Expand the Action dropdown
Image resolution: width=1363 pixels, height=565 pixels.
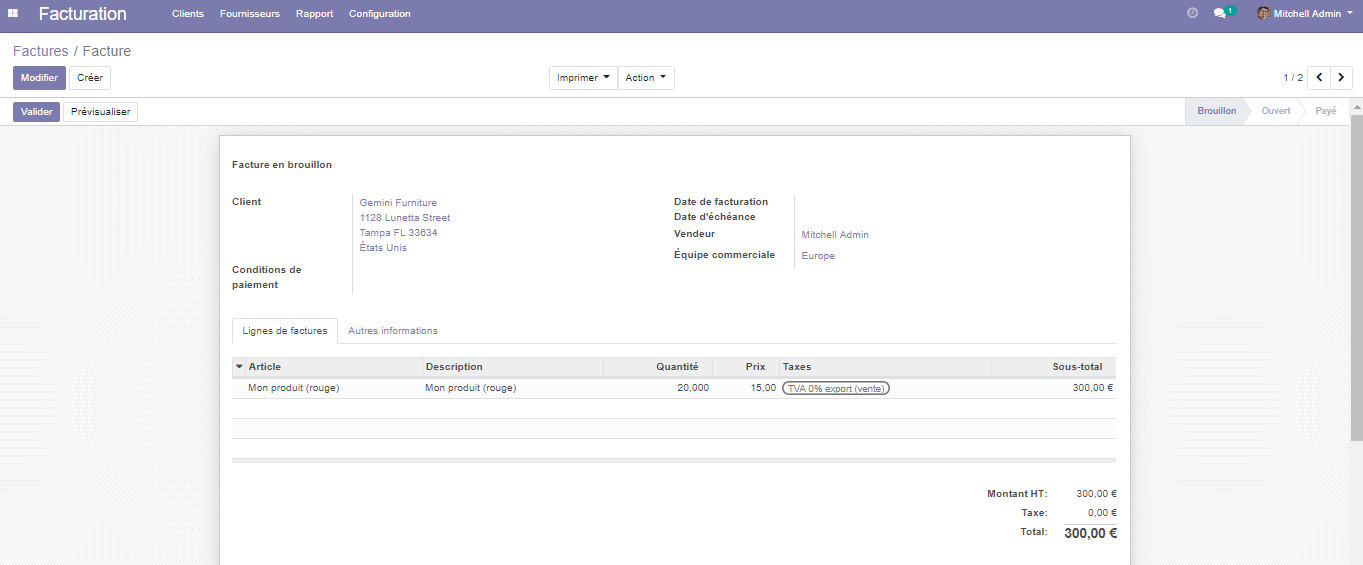coord(646,78)
